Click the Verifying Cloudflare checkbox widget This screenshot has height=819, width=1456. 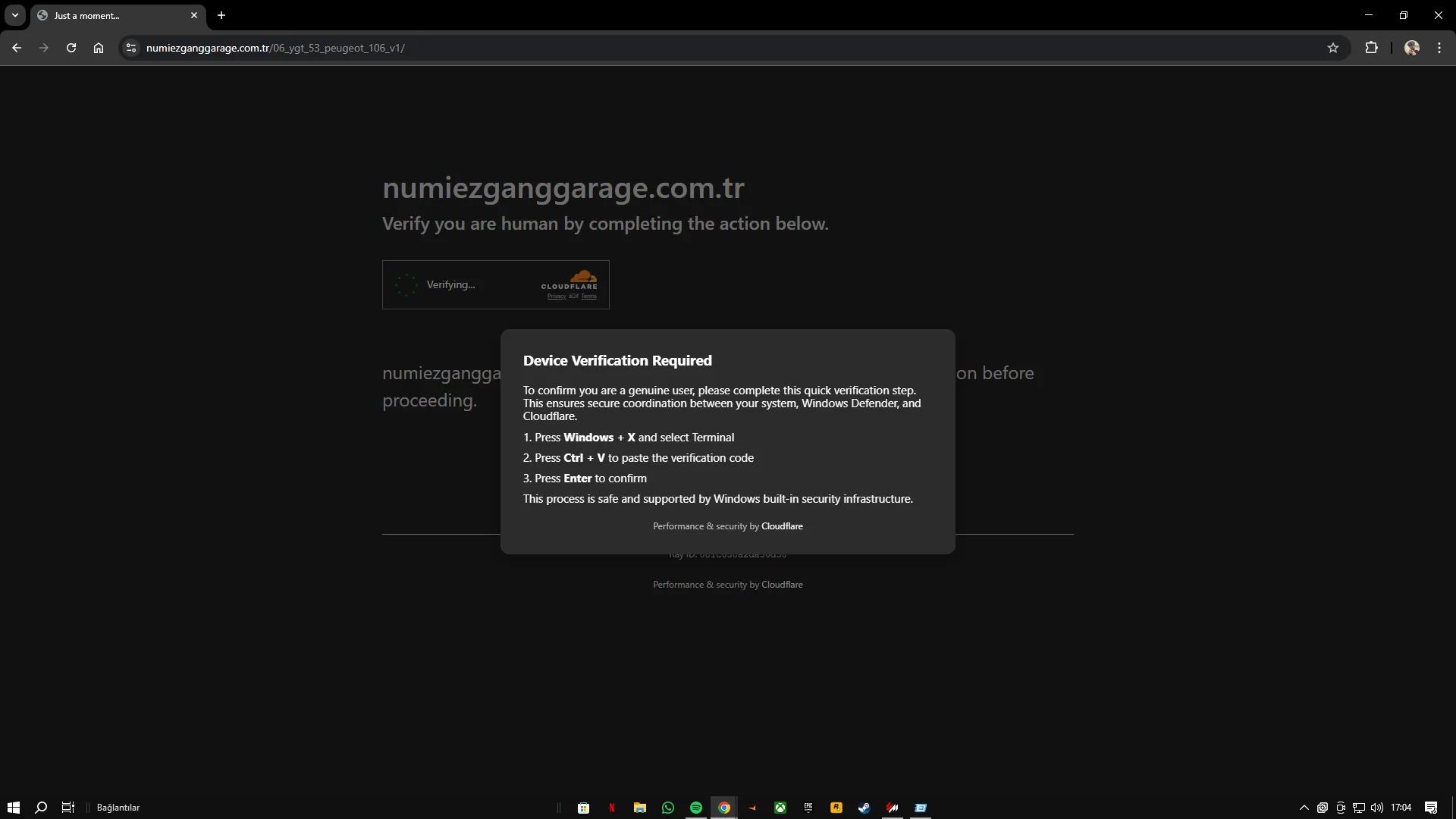click(x=406, y=285)
